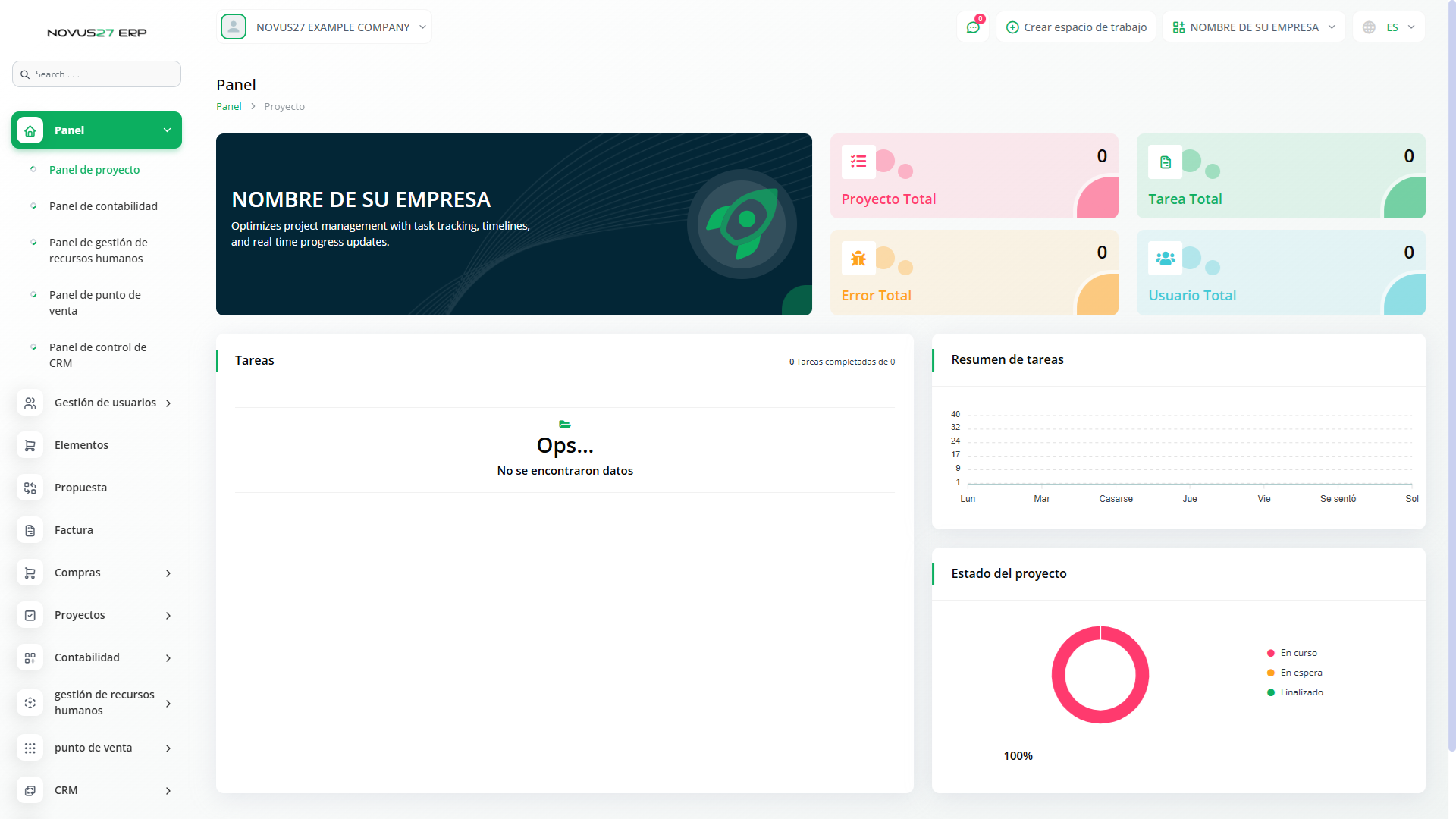Open the NOVUS27 EXAMPLE COMPANY dropdown
Viewport: 1456px width, 819px height.
pos(324,27)
